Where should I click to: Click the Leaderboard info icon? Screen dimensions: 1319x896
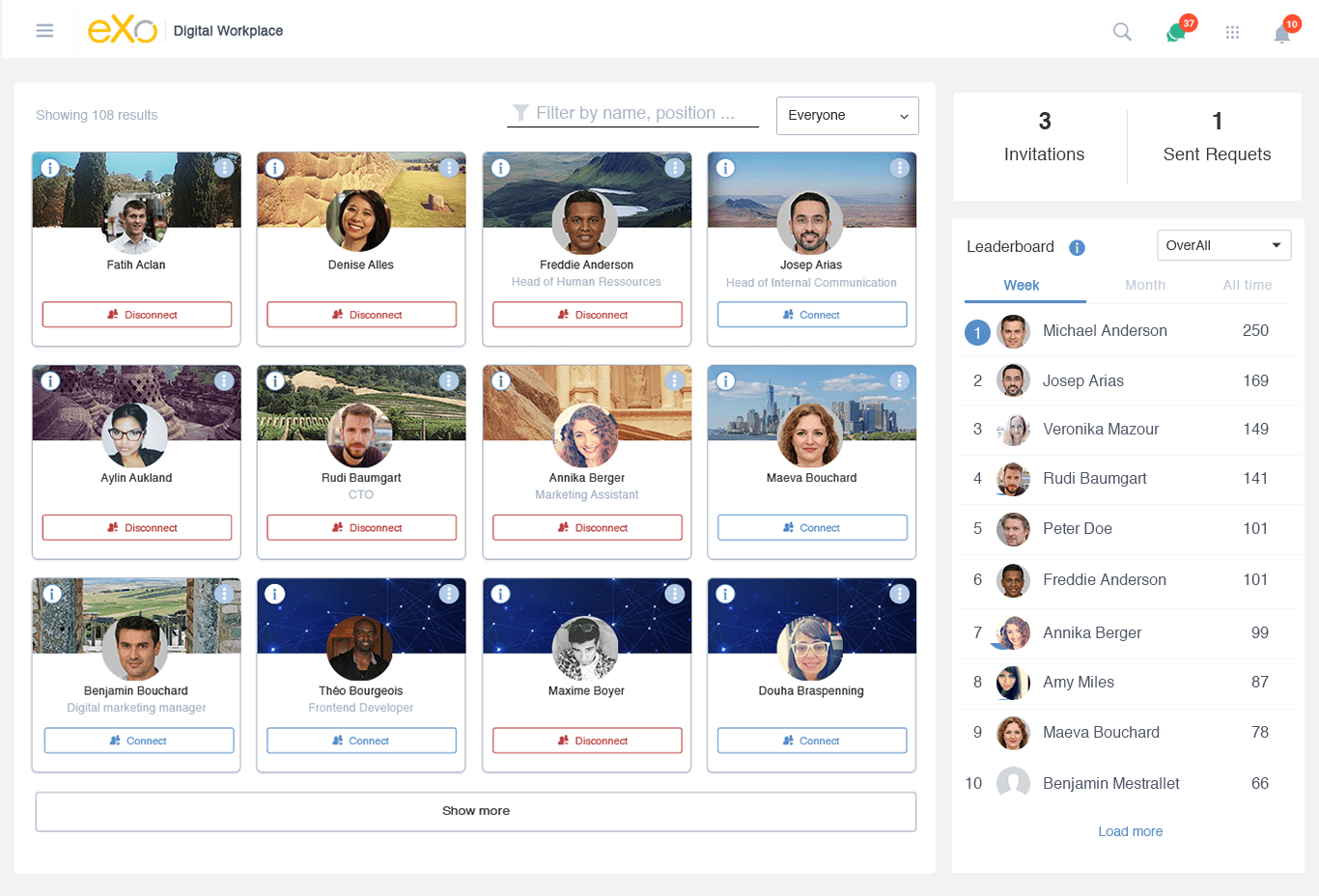[x=1078, y=248]
